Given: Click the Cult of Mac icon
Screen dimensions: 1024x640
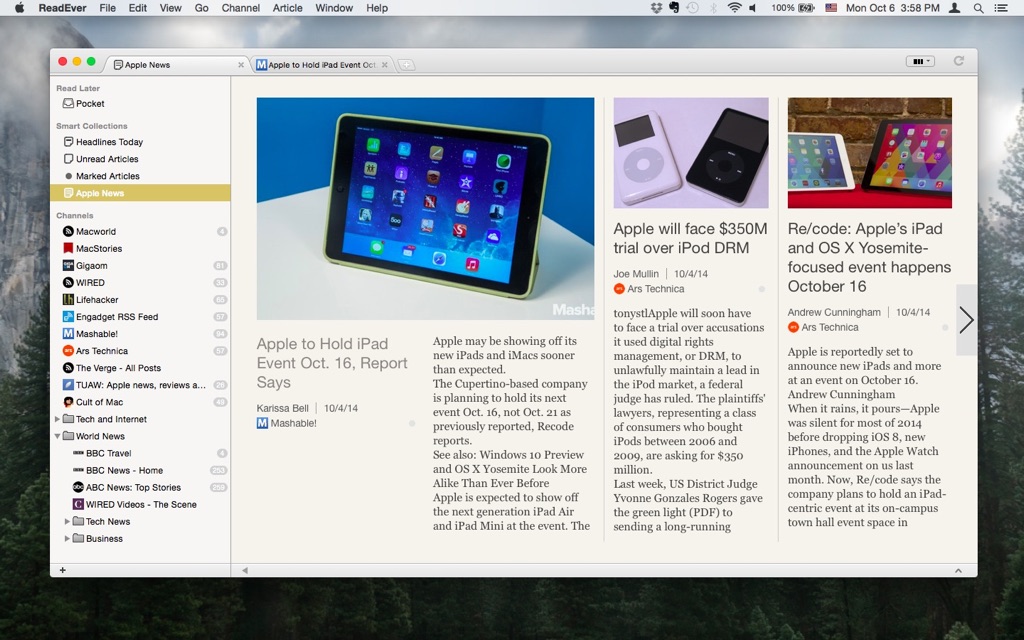Looking at the screenshot, I should (x=68, y=402).
